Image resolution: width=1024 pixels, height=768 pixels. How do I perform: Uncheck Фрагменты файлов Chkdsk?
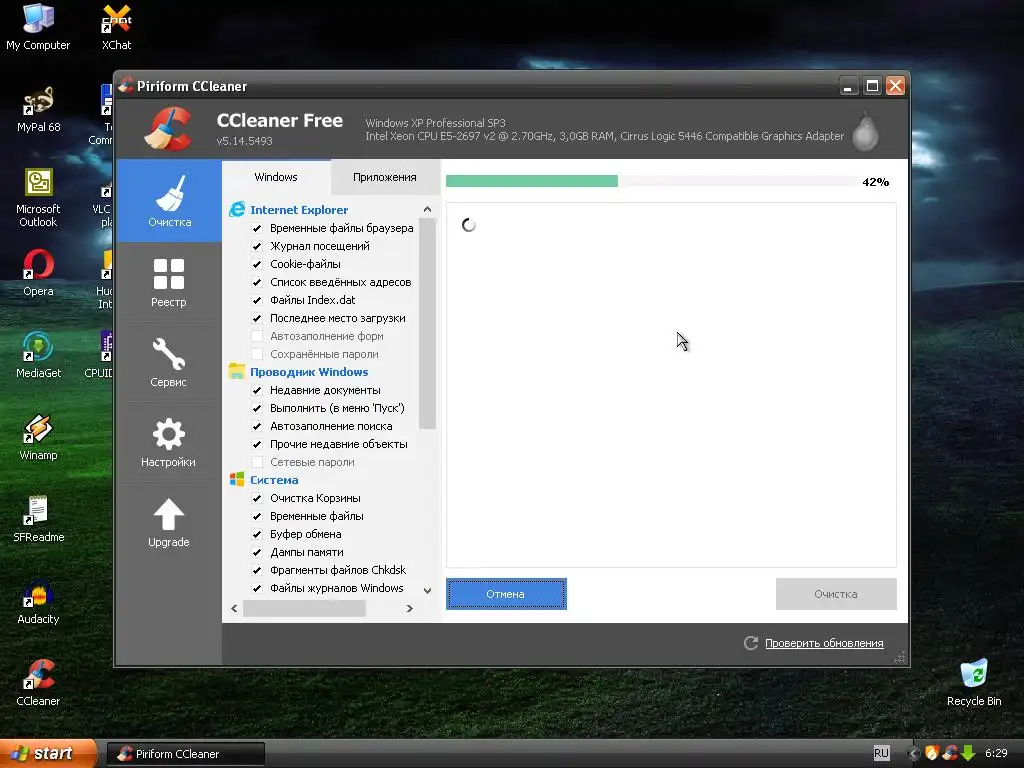click(257, 569)
